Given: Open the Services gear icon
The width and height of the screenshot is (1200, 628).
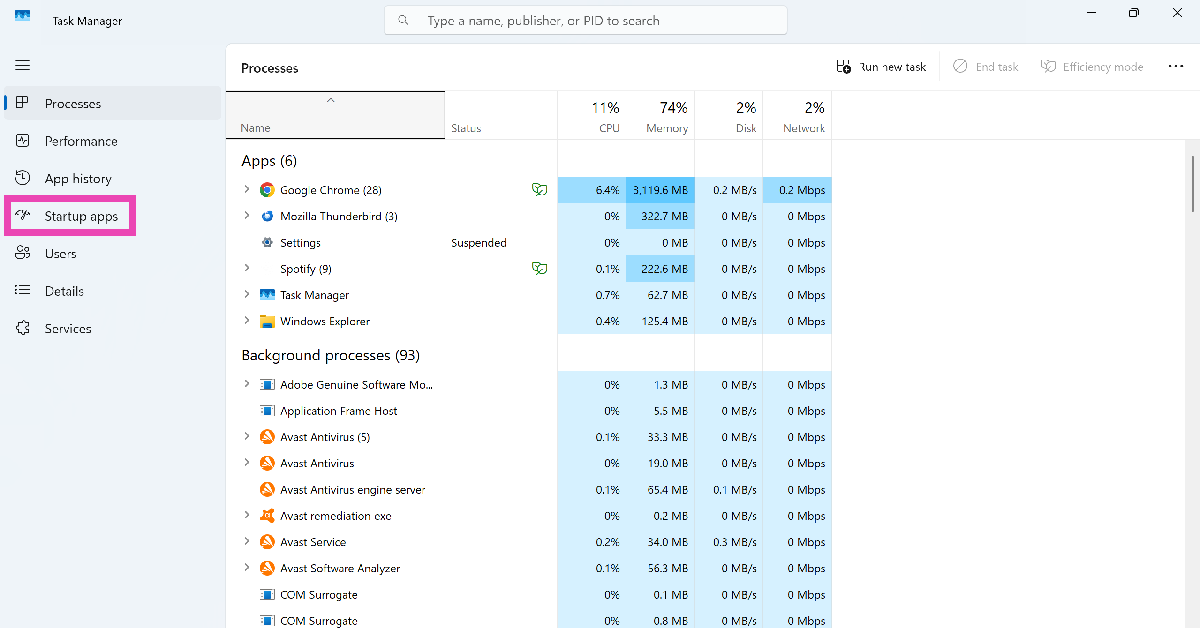Looking at the screenshot, I should [22, 329].
